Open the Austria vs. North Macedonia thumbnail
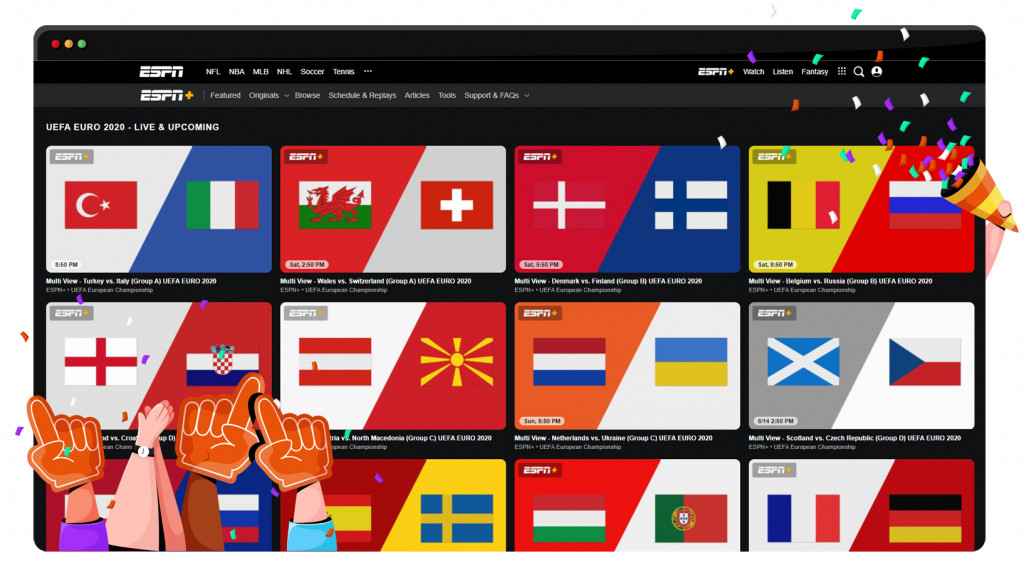The height and width of the screenshot is (565, 1024). [392, 366]
